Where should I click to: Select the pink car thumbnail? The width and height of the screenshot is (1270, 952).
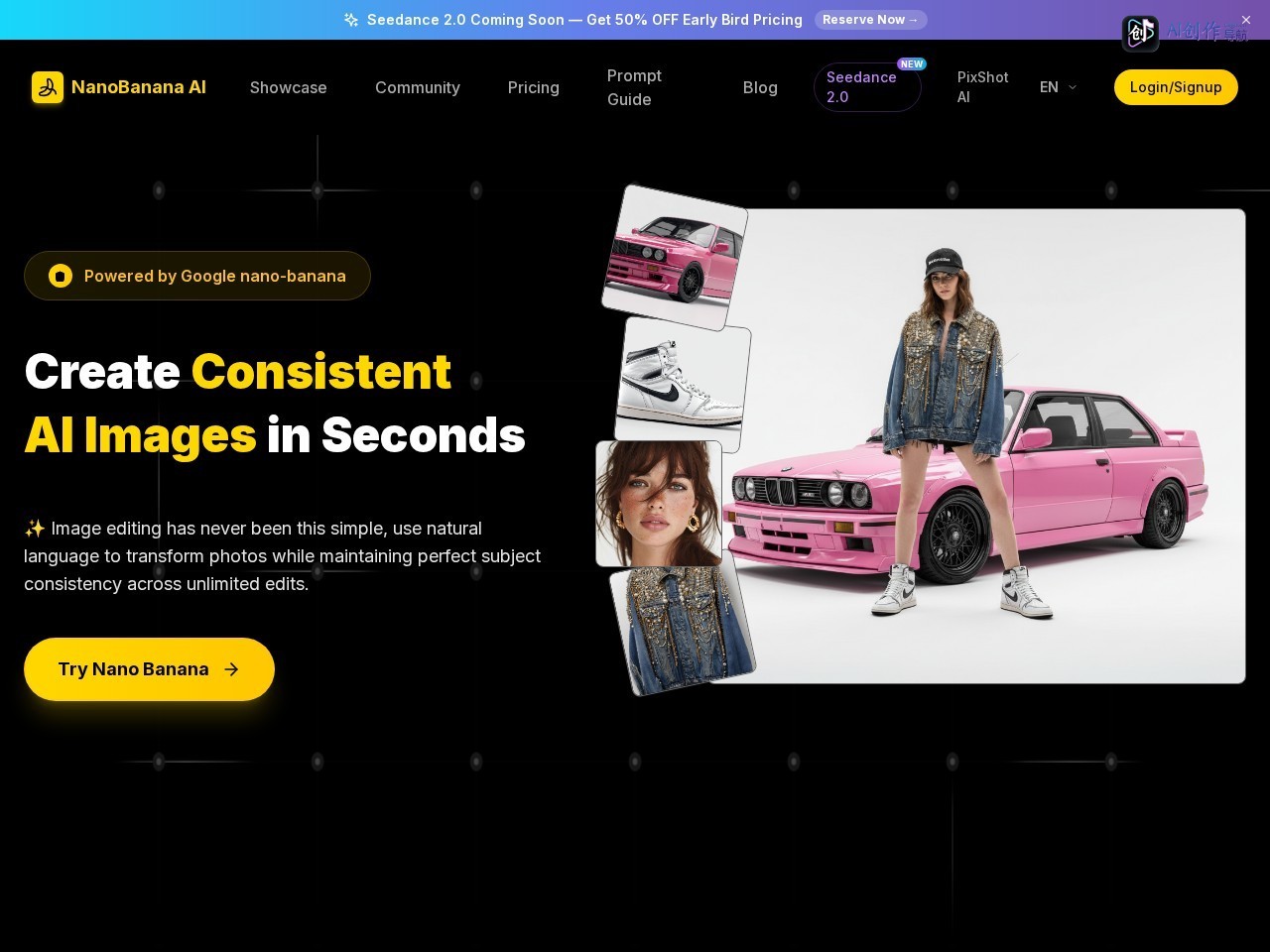[675, 258]
